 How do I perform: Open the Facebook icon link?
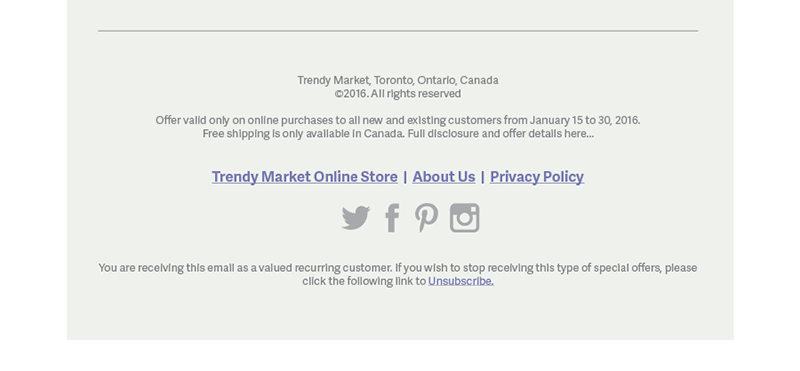coord(392,218)
